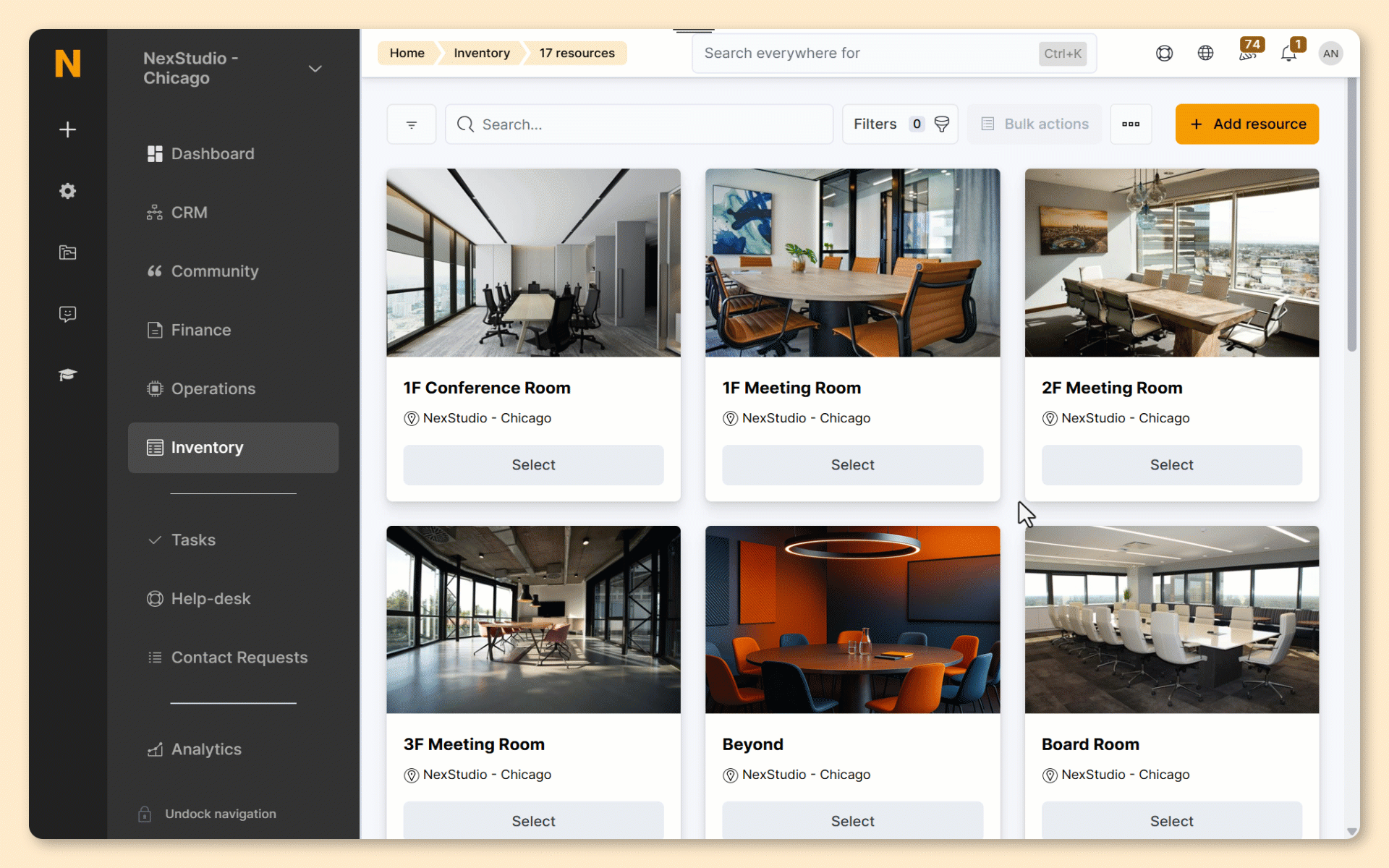Click the vertical scrollbar thumb
This screenshot has height=868, width=1389.
(1351, 215)
